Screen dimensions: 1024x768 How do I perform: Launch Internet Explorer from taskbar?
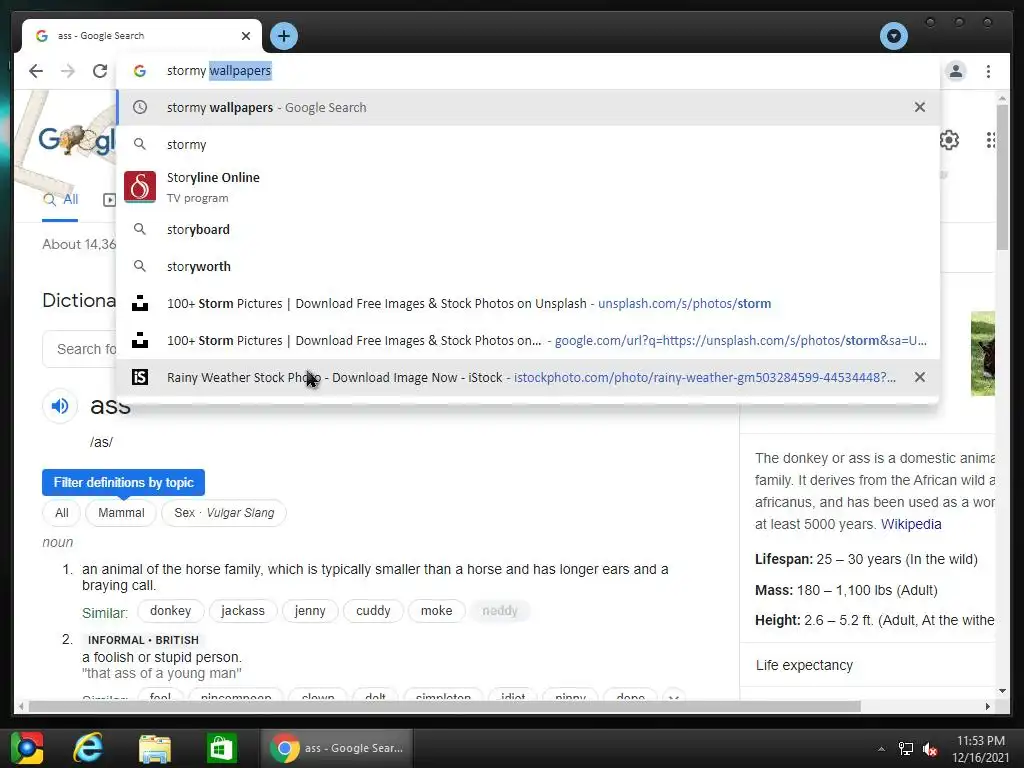click(x=88, y=748)
